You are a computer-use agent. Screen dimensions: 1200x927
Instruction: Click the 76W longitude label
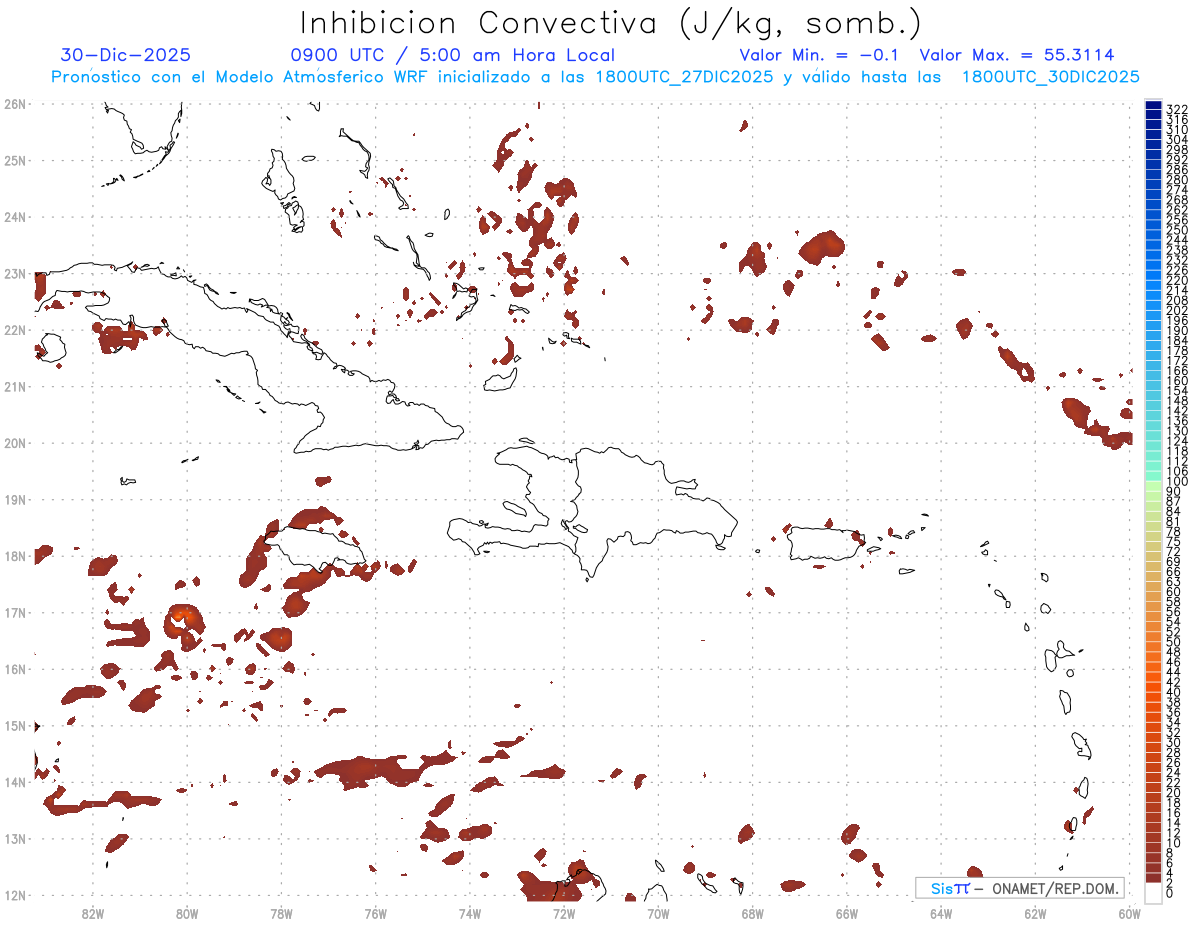pos(375,913)
